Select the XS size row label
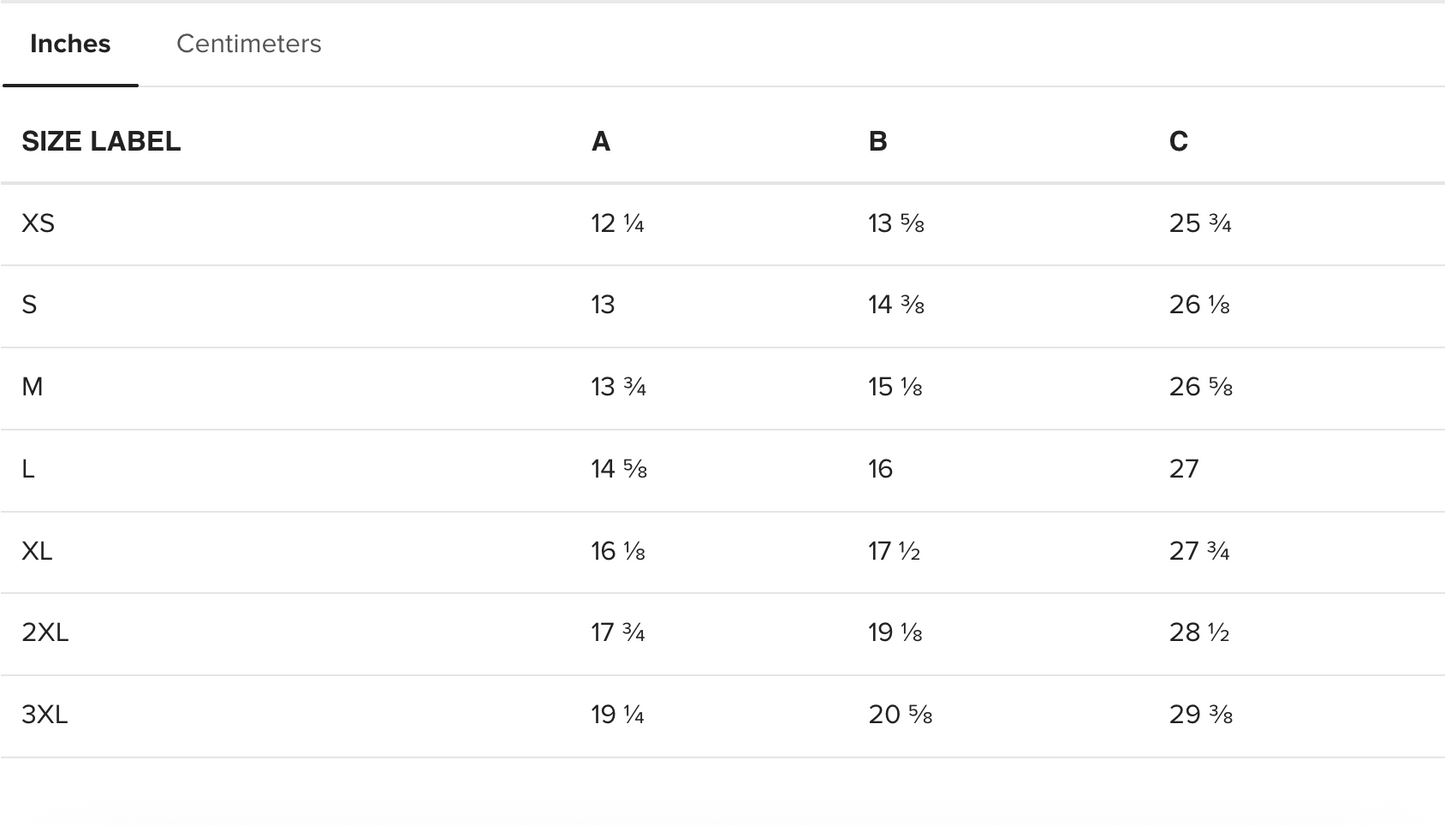Image resolution: width=1445 pixels, height=825 pixels. (x=38, y=223)
